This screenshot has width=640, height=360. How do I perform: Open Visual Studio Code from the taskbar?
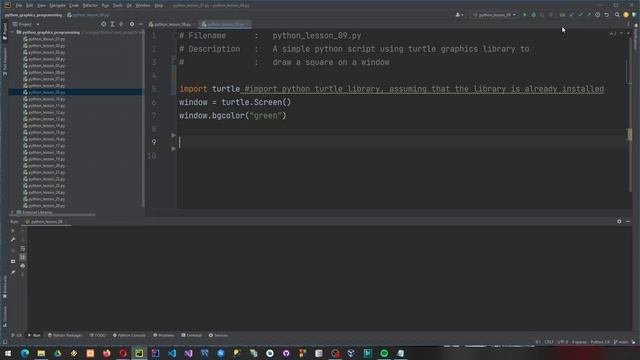point(172,353)
